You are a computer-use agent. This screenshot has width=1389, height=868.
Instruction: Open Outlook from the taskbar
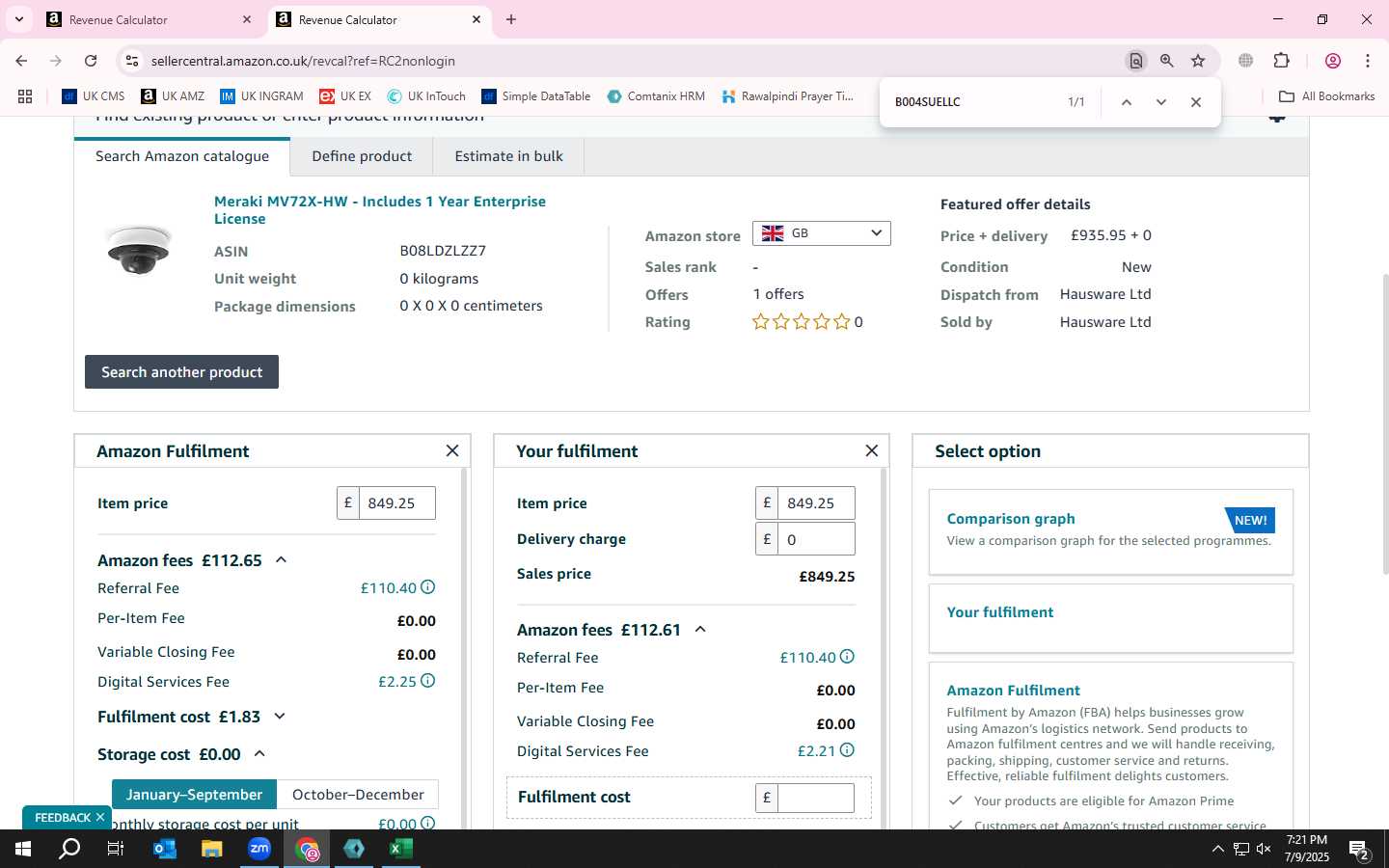tap(165, 849)
